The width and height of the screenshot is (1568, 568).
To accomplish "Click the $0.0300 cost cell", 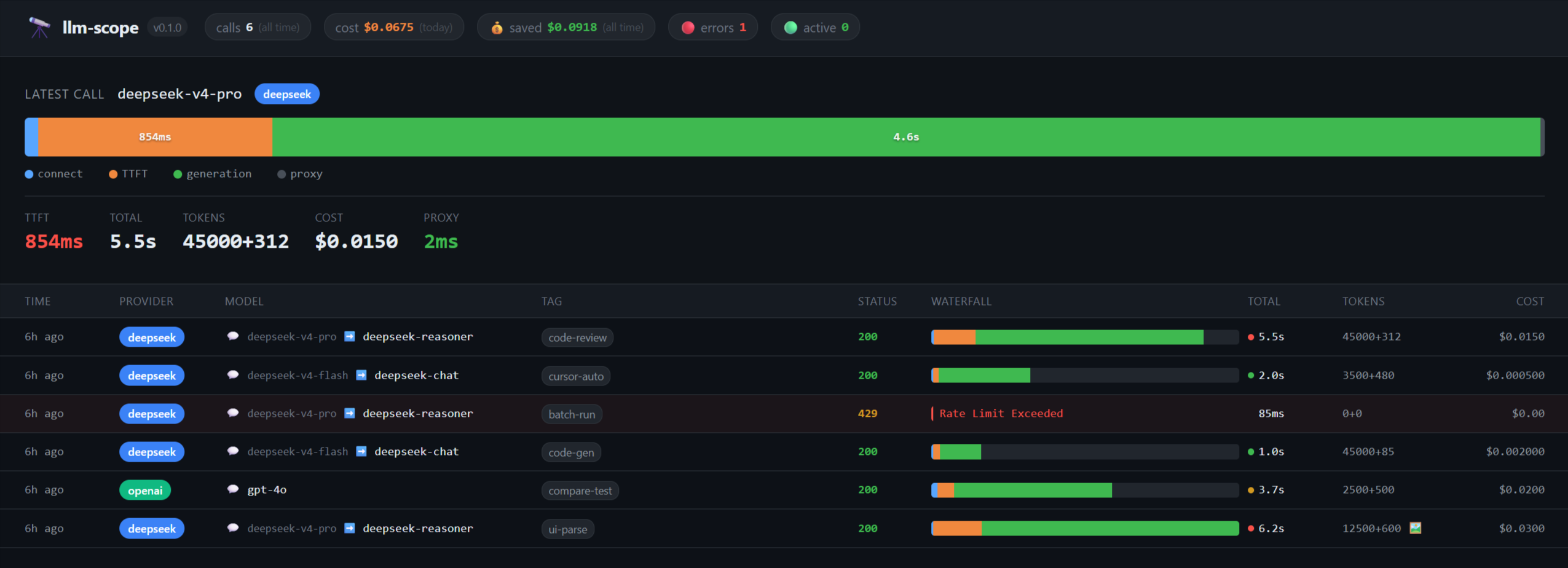I will tap(1521, 529).
